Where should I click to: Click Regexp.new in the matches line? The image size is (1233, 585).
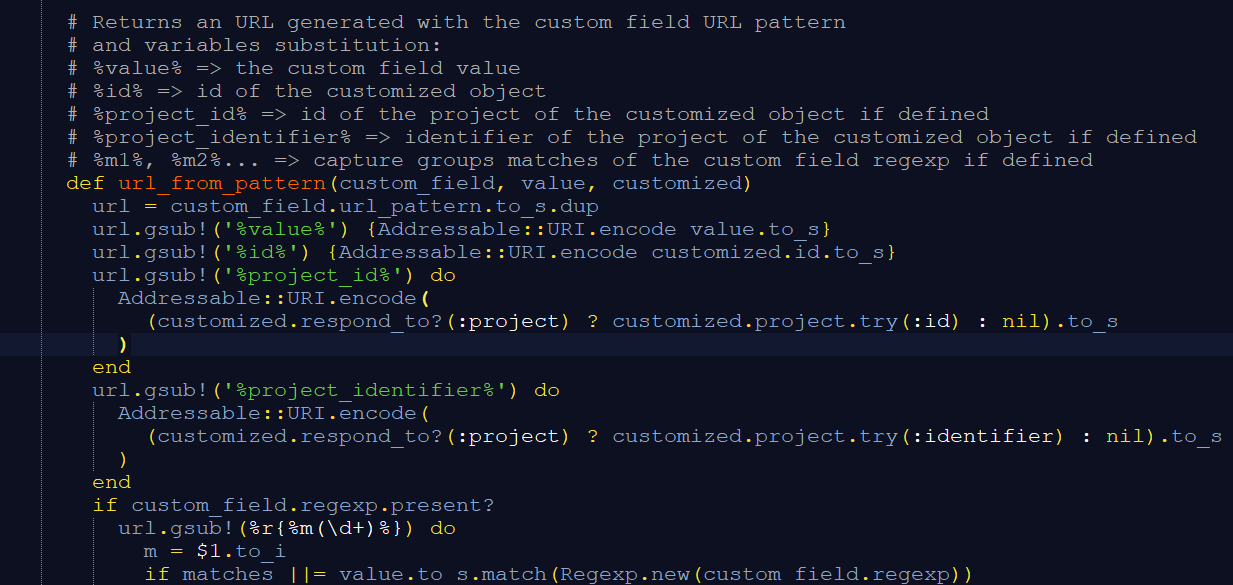coord(627,574)
